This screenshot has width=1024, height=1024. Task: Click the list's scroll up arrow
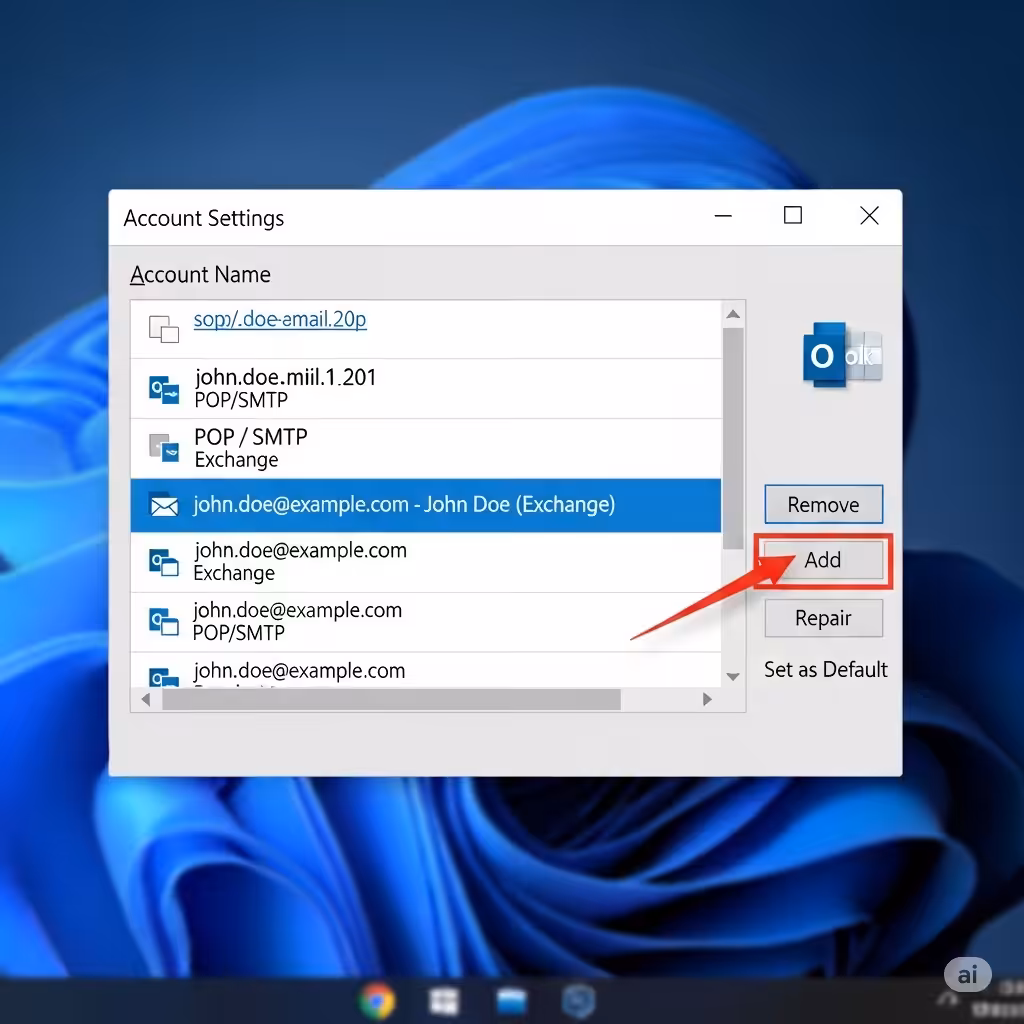[733, 315]
